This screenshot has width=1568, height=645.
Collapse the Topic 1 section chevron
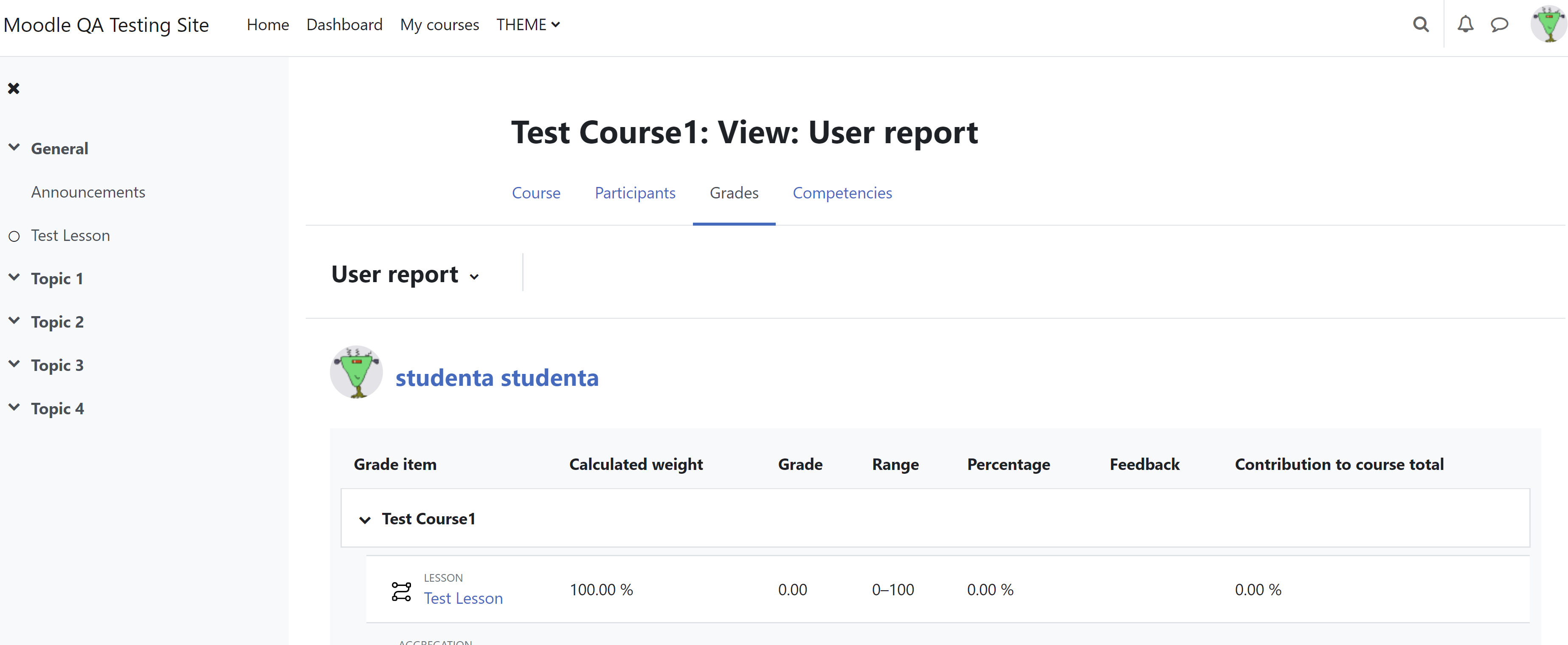(14, 277)
